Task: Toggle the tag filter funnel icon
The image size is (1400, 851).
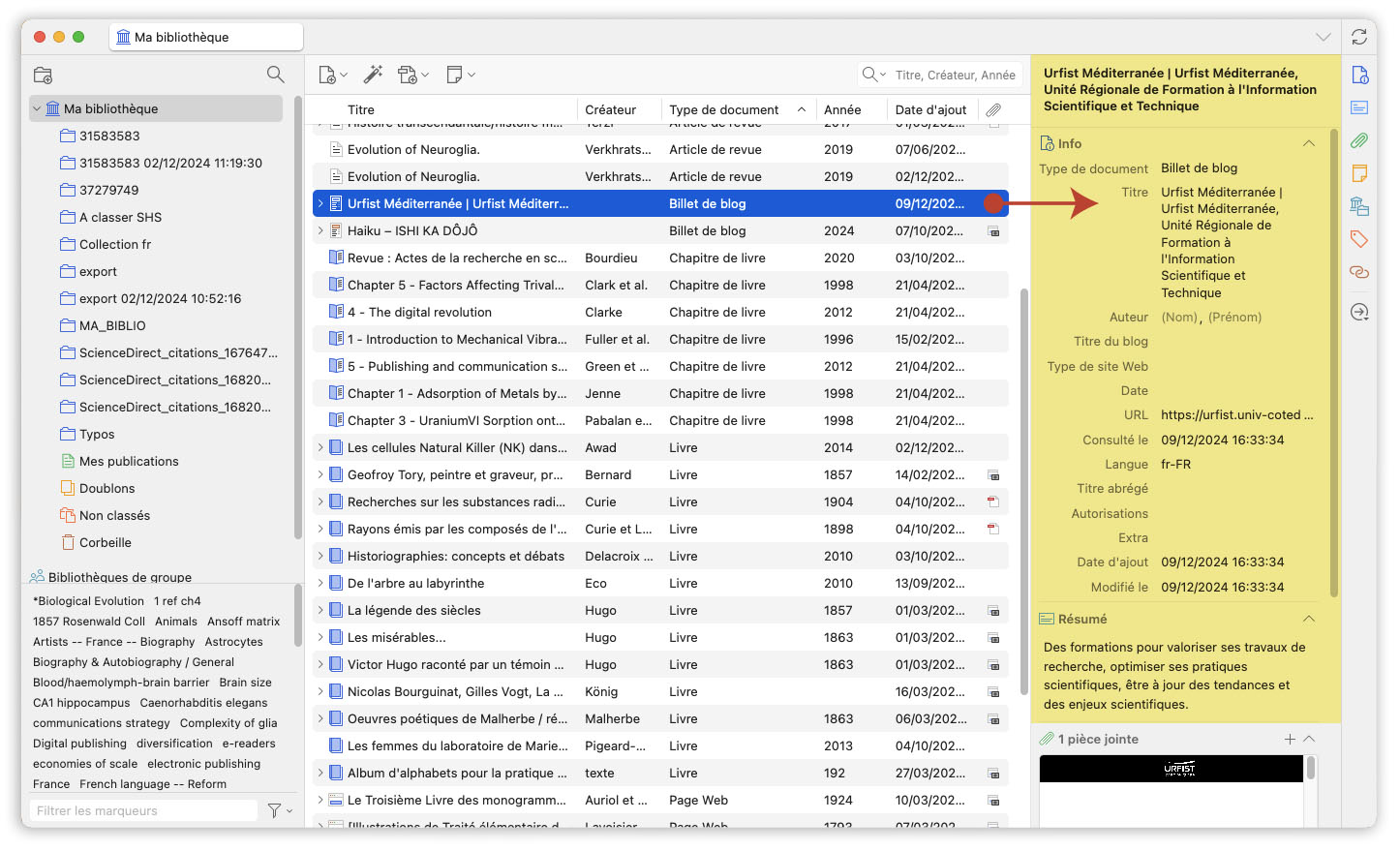Action: [x=275, y=810]
